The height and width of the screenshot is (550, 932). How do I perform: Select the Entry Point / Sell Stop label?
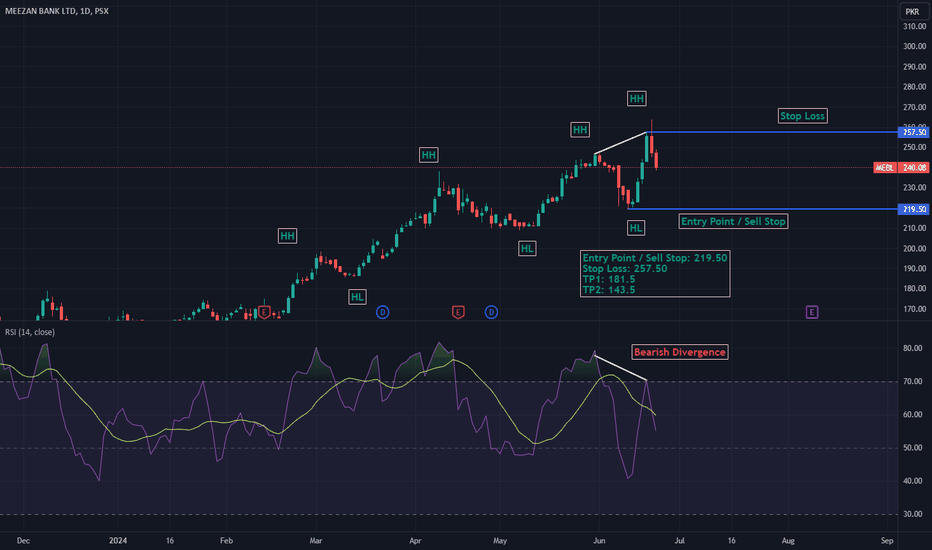tap(733, 221)
